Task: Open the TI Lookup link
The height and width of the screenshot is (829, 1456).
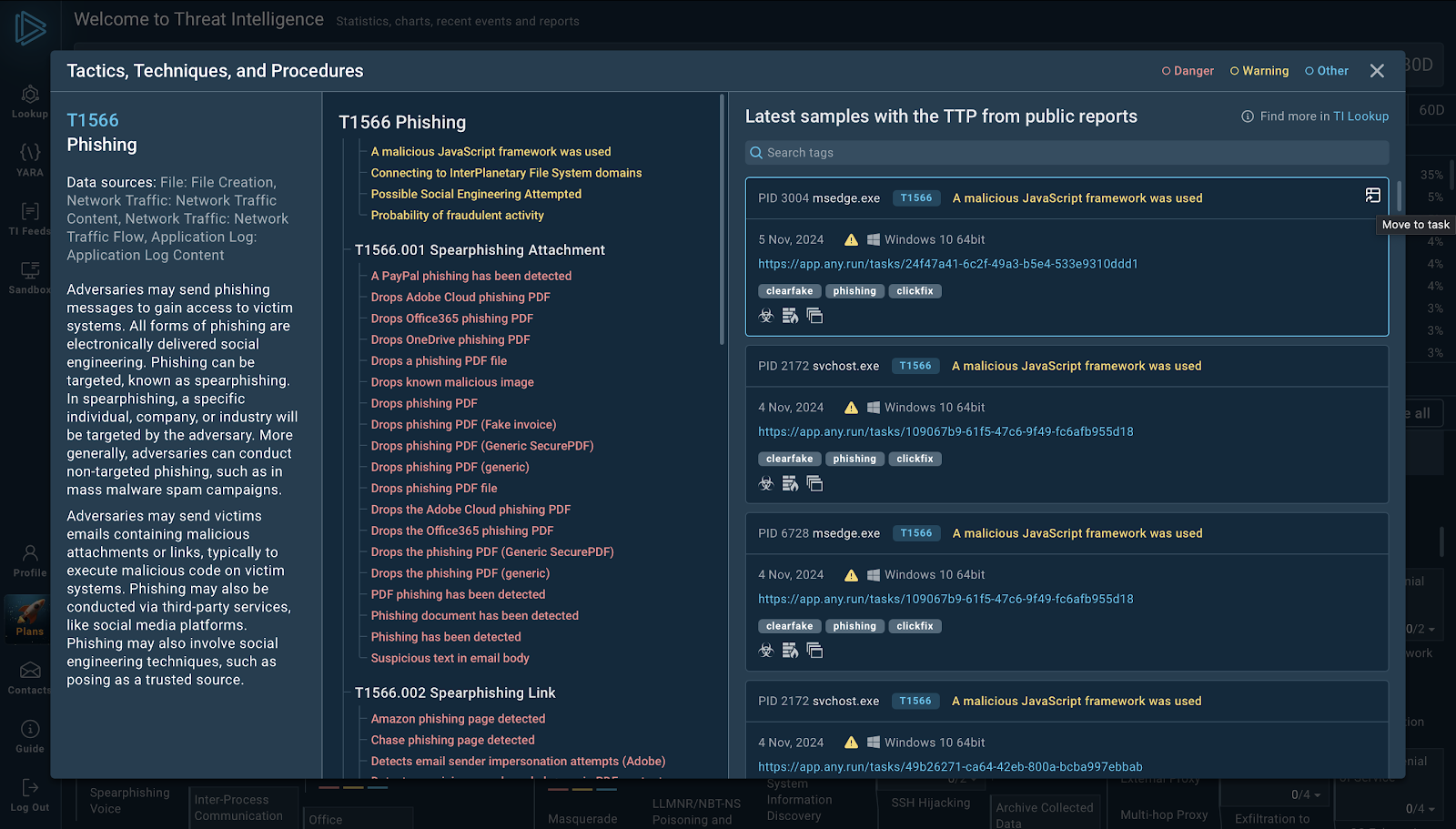Action: click(x=1360, y=116)
